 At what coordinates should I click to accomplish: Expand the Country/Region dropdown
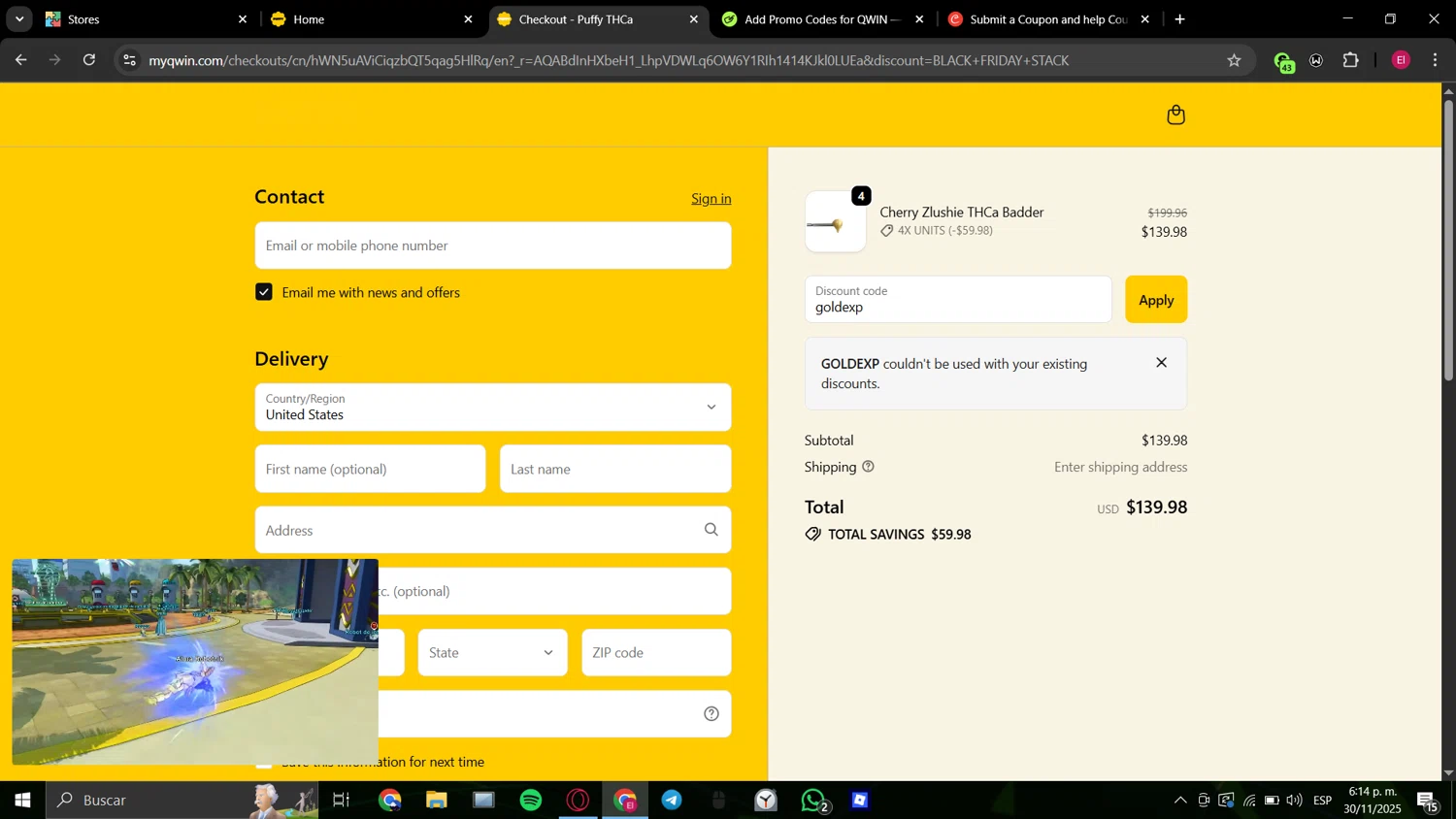pyautogui.click(x=493, y=408)
